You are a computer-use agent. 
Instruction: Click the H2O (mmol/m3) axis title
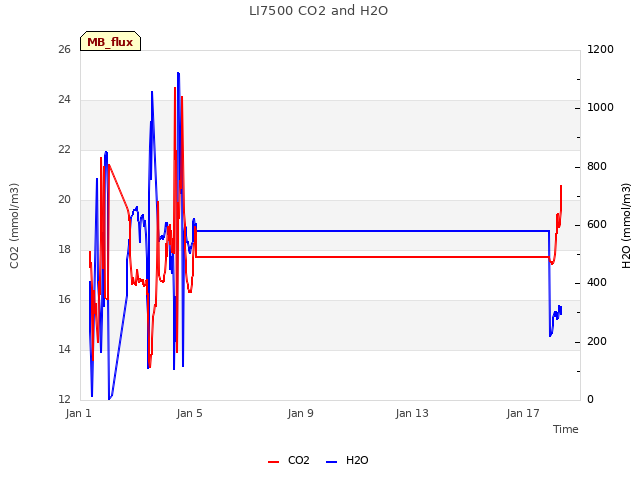[x=626, y=226]
